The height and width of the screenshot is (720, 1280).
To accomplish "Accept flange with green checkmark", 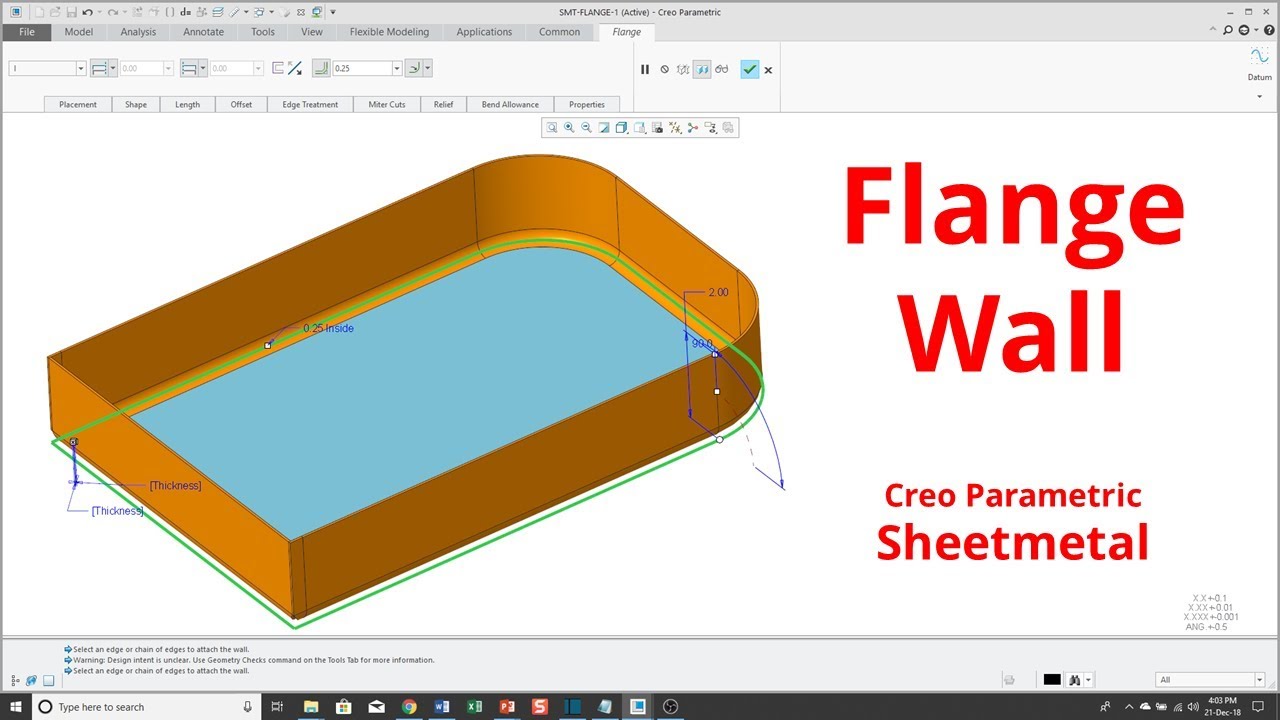I will 750,69.
